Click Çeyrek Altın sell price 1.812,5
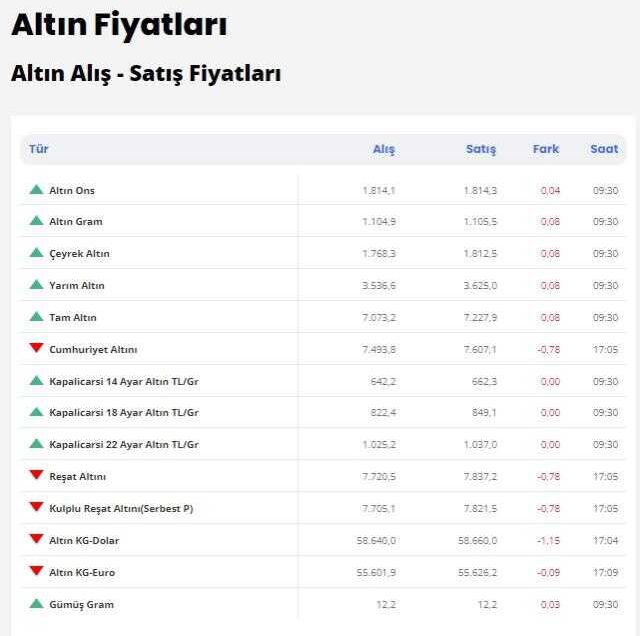Screen dimensions: 640x636 click(480, 254)
